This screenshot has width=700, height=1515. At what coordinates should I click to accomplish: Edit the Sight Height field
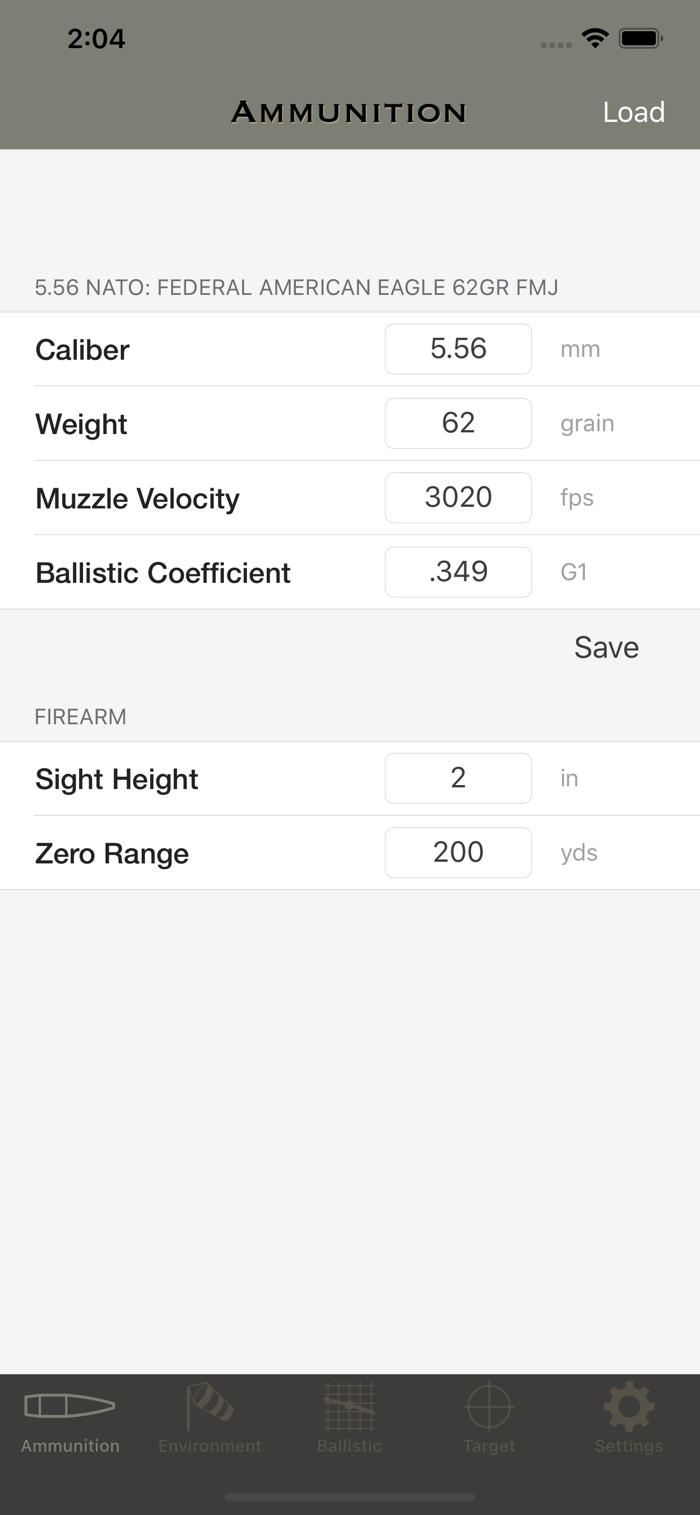point(458,778)
